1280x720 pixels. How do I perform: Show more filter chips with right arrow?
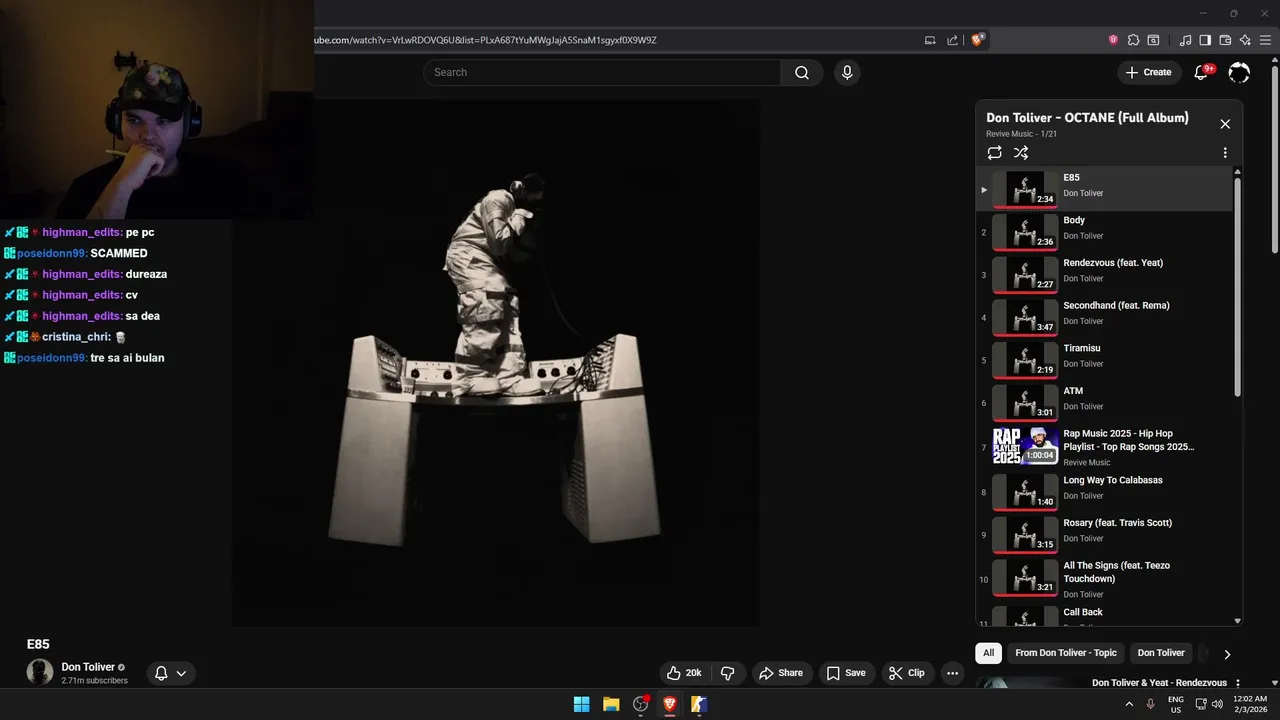click(1227, 654)
